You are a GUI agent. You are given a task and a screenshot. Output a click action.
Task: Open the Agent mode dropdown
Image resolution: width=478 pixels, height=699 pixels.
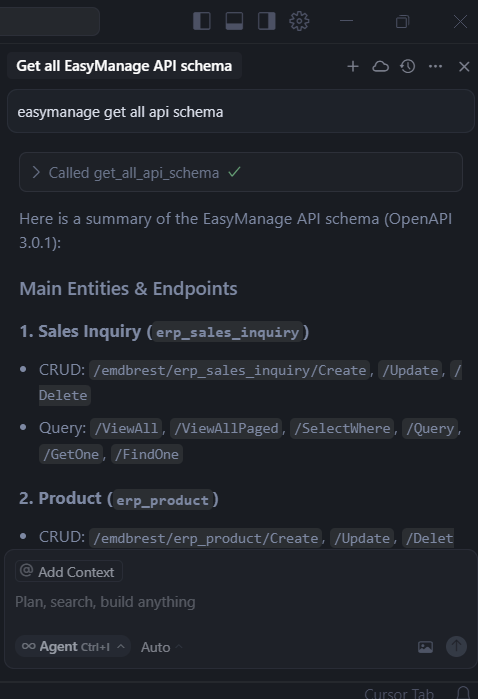click(73, 646)
